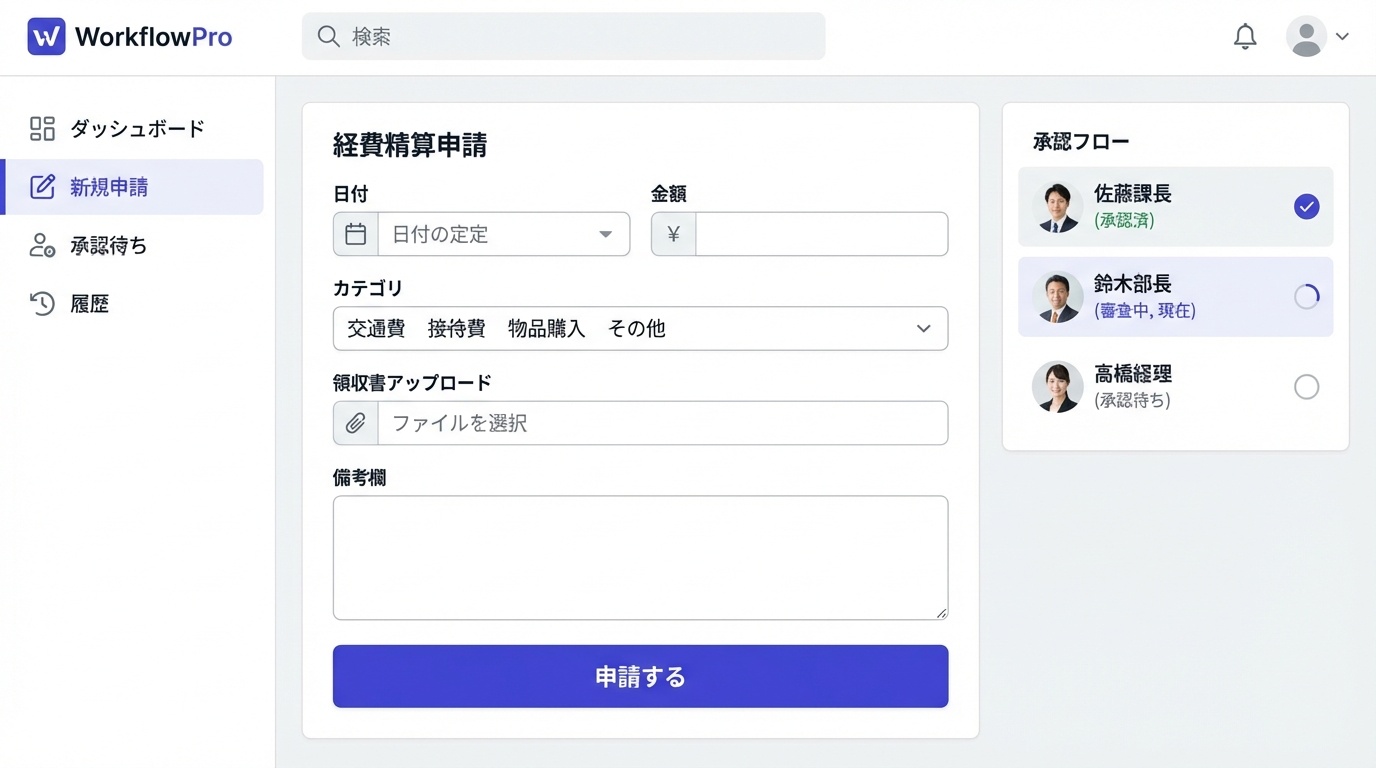
Task: Open 履歴 history page
Action: 89,304
